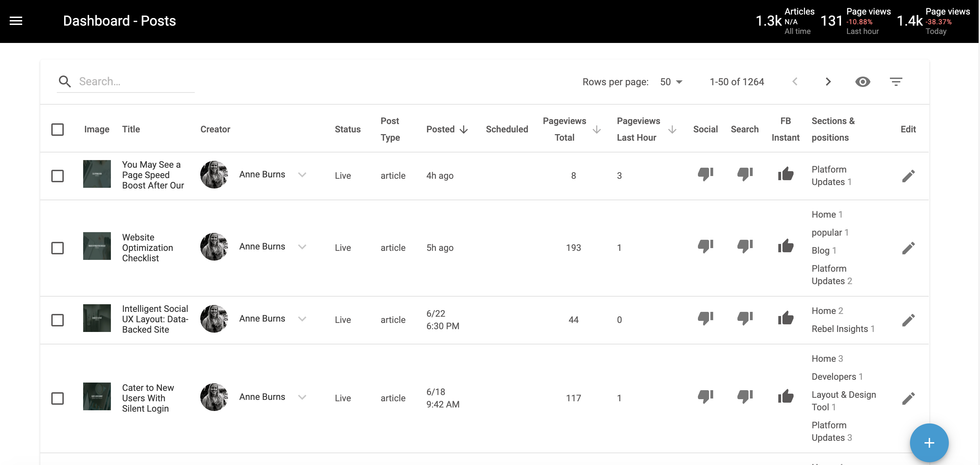980x465 pixels.
Task: Click Search thumbs-down for Intelligent Social UX post
Action: 745,319
